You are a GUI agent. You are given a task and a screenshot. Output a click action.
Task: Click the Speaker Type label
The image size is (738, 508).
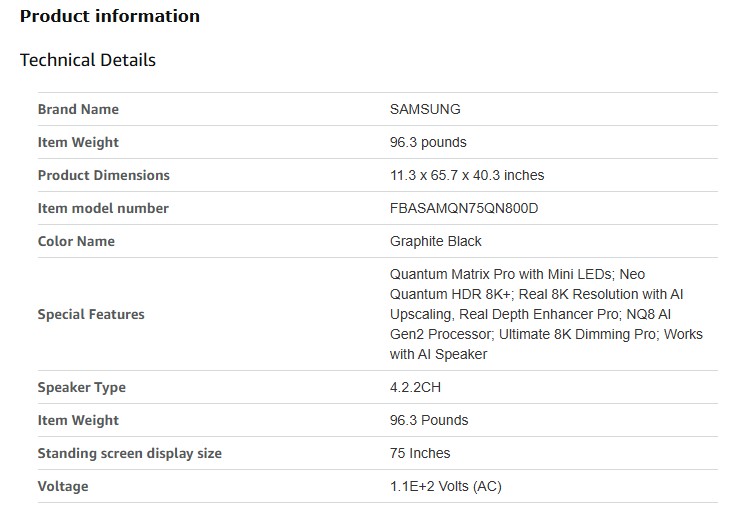[x=82, y=387]
